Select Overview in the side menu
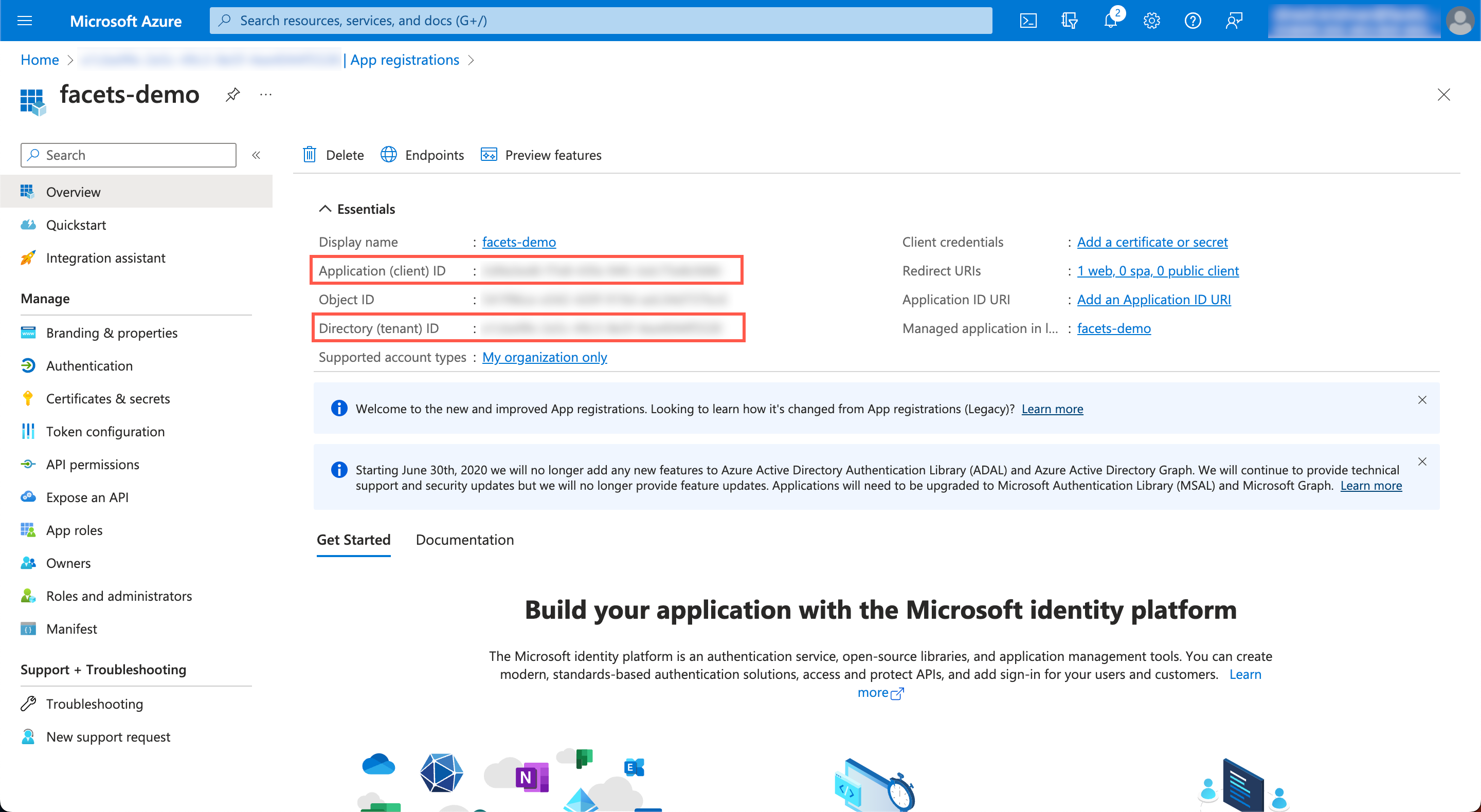This screenshot has width=1481, height=812. pos(136,192)
